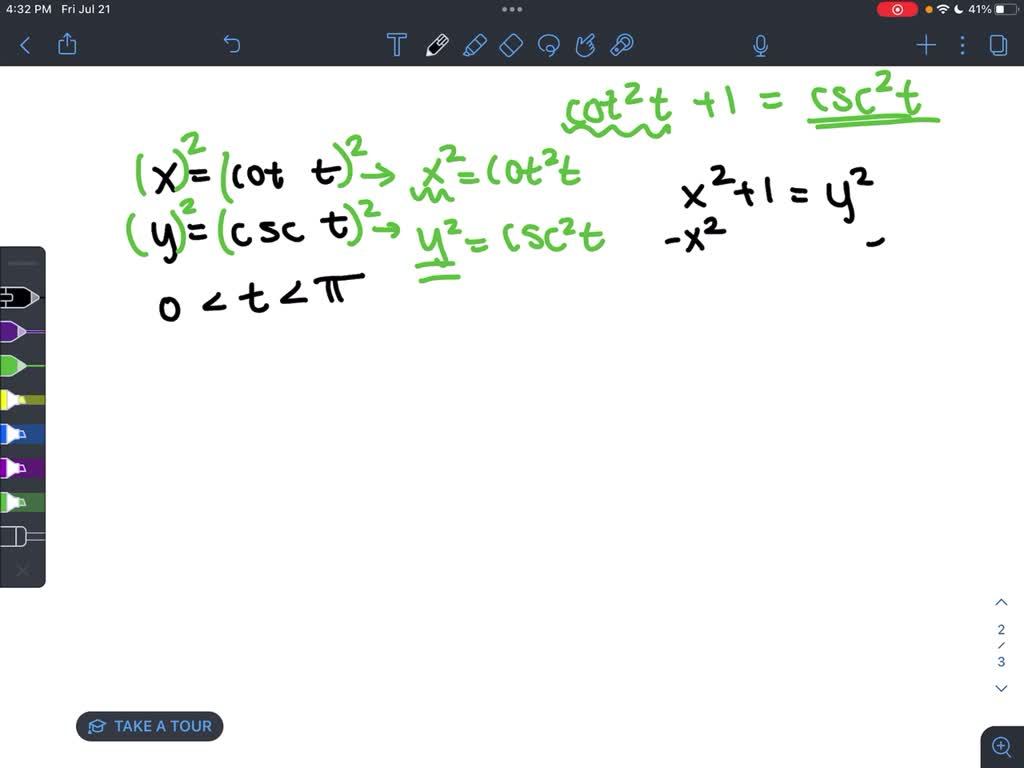The image size is (1024, 768).
Task: Tap the back navigation chevron
Action: point(24,44)
